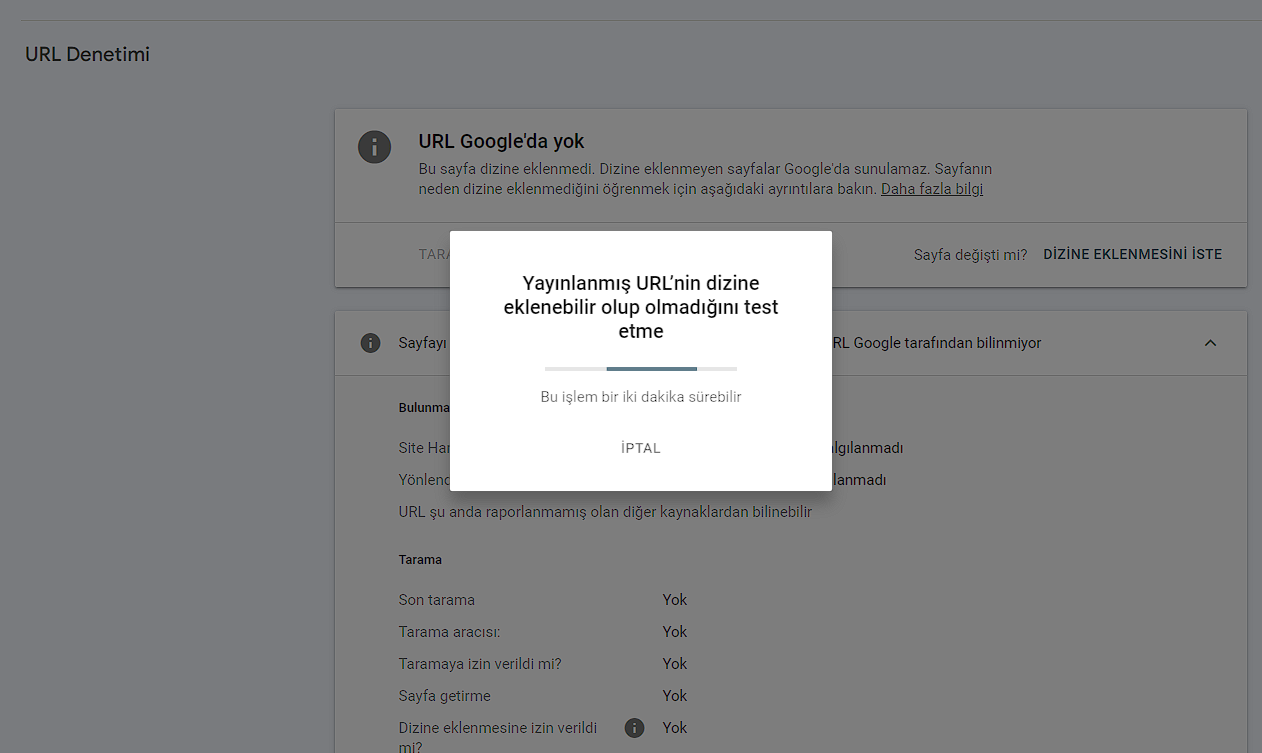Click the Tarama aracısı: label

click(449, 632)
